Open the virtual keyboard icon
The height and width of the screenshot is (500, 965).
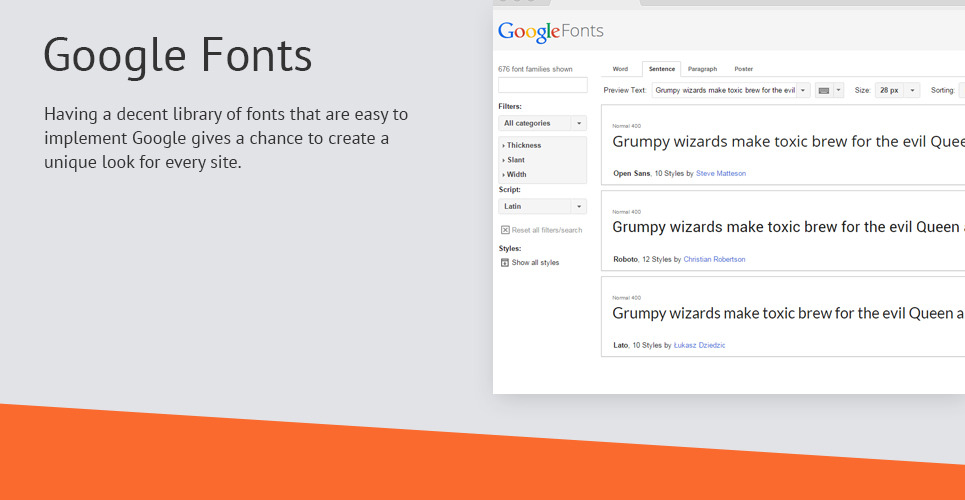[824, 90]
